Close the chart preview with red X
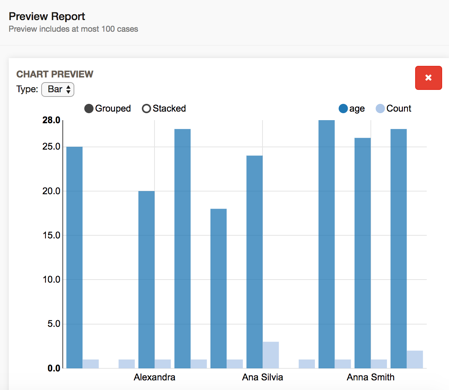The width and height of the screenshot is (449, 390). [x=428, y=78]
